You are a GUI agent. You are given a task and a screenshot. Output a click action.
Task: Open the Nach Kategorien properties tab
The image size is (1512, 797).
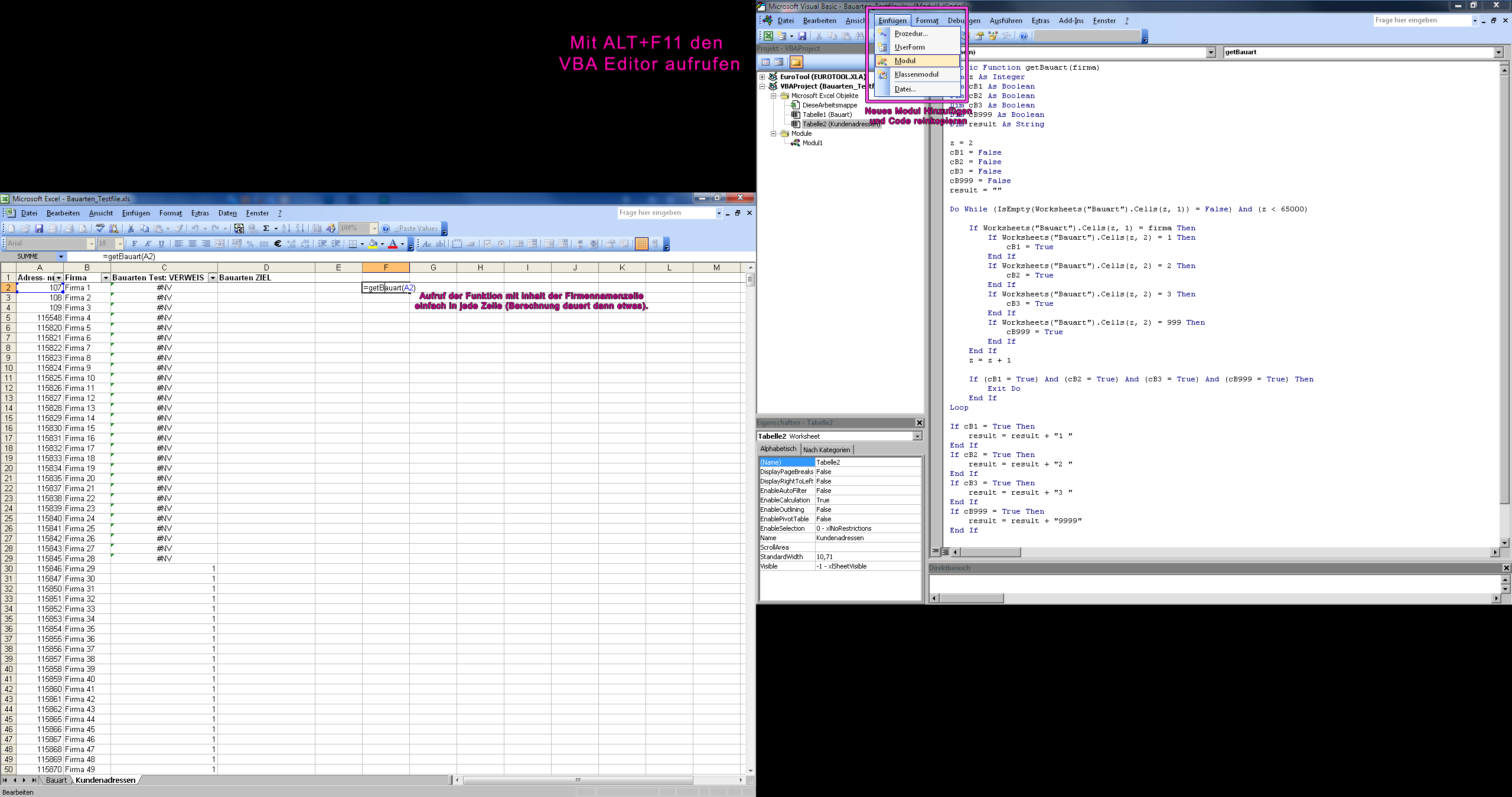click(826, 450)
